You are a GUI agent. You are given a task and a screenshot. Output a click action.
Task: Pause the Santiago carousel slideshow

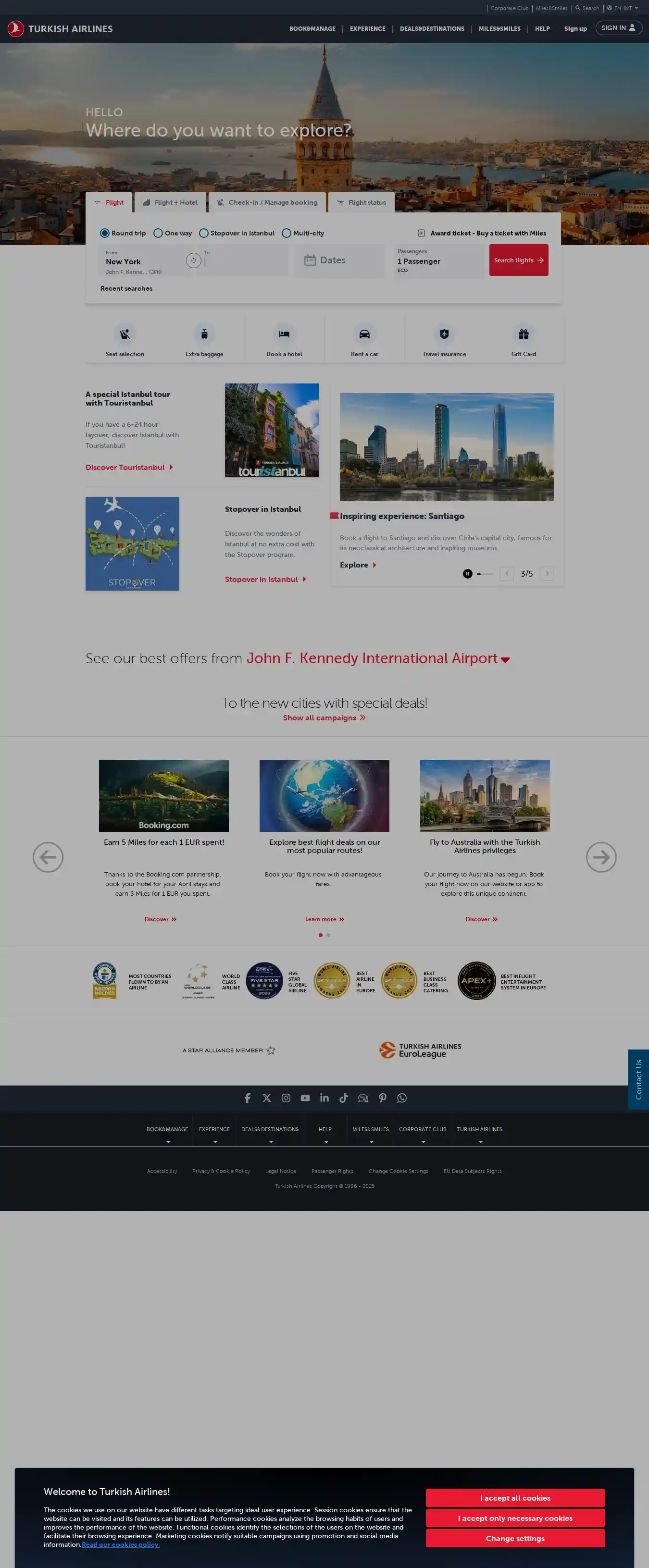coord(467,573)
